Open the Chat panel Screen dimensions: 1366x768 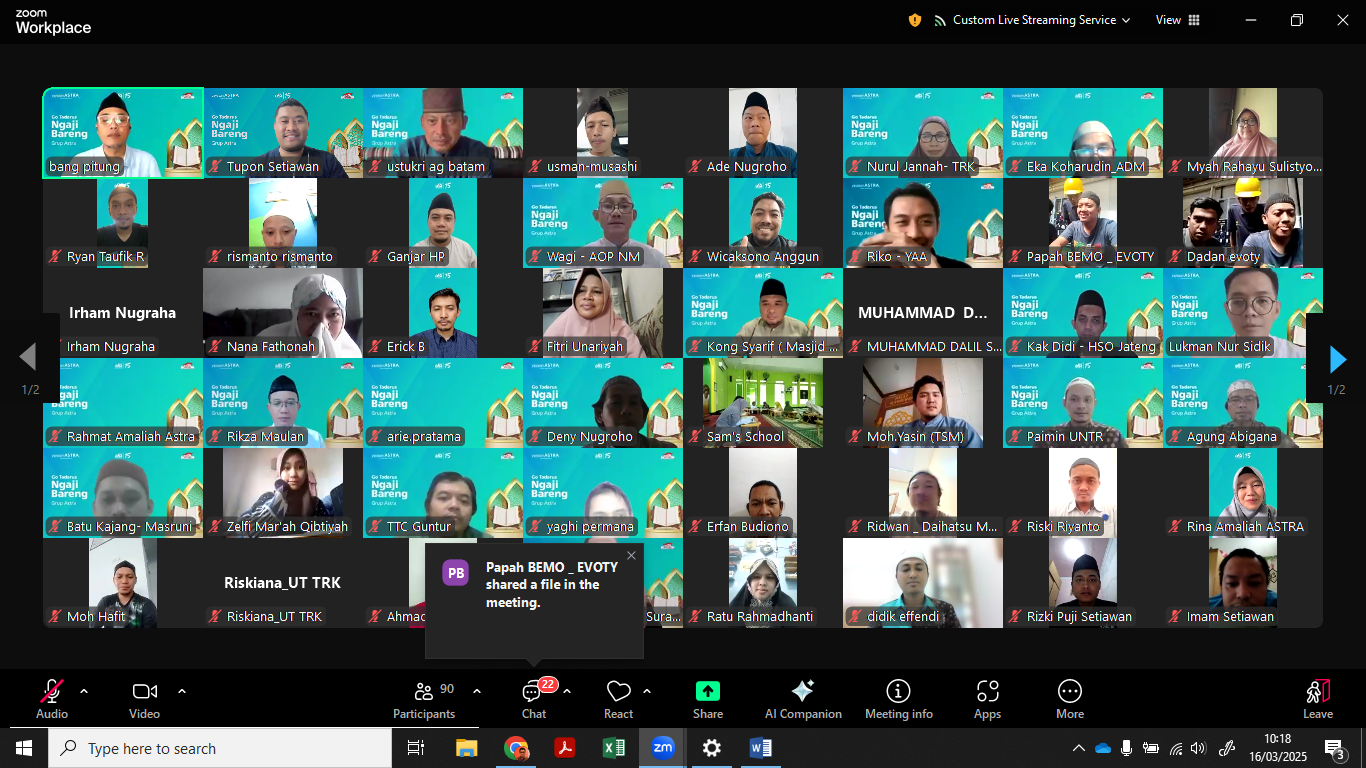[533, 699]
